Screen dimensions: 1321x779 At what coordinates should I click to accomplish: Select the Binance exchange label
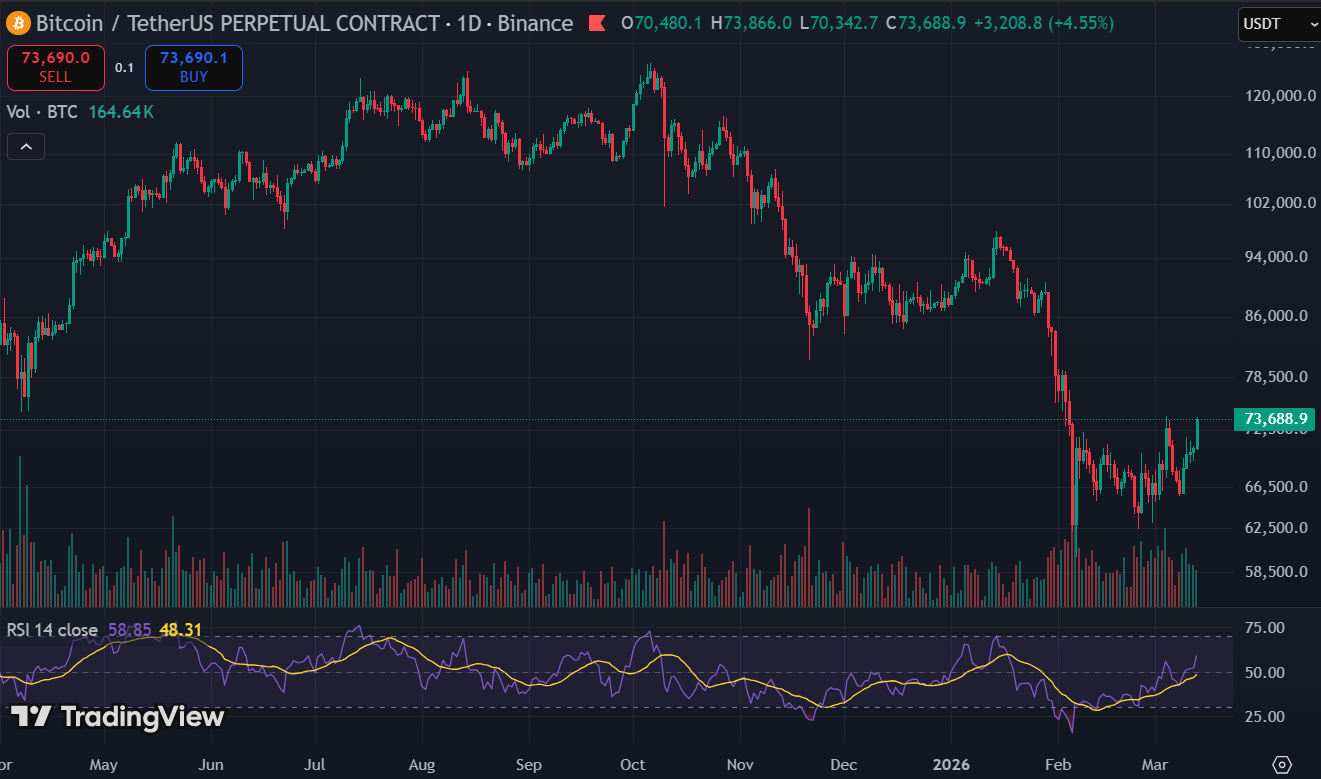point(536,23)
